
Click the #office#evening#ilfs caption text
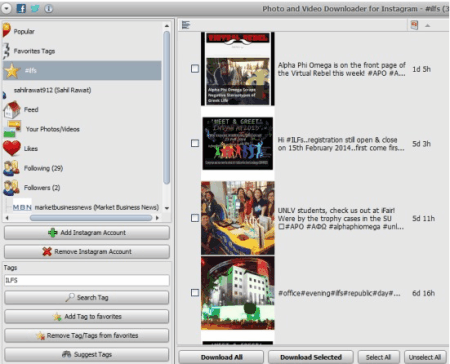pyautogui.click(x=339, y=293)
